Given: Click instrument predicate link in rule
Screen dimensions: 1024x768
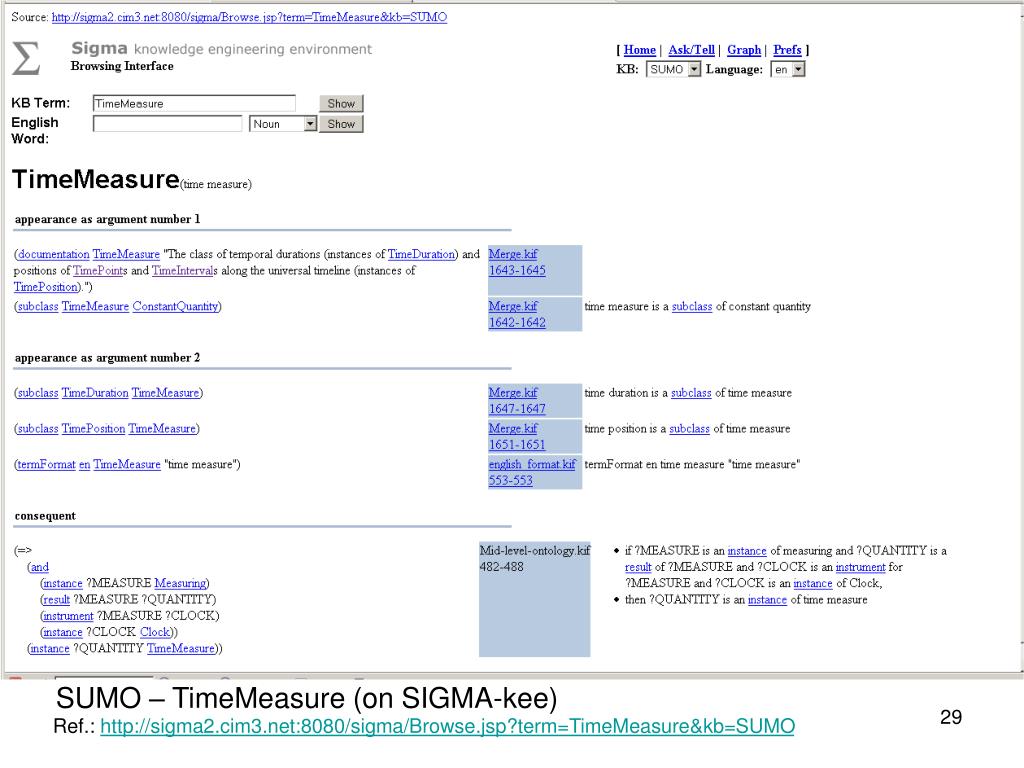Looking at the screenshot, I should pos(69,616).
